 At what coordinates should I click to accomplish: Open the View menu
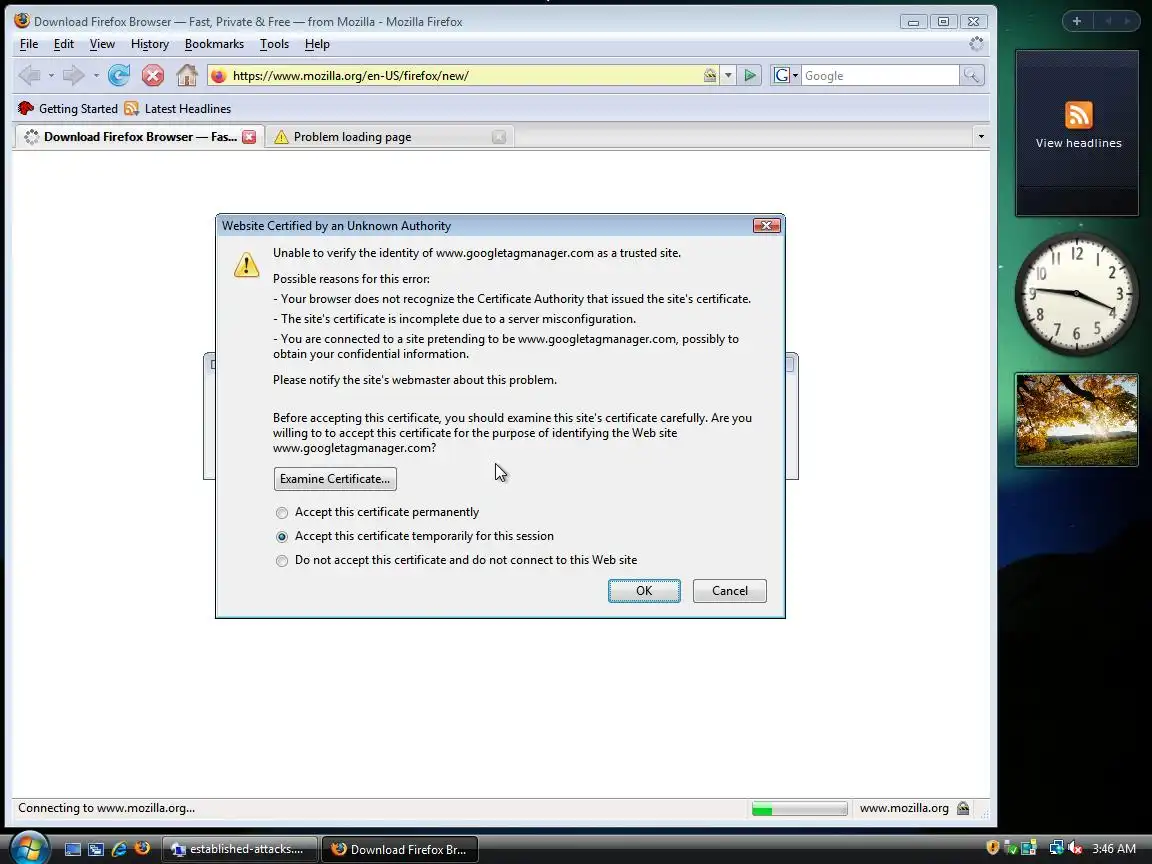tap(102, 44)
